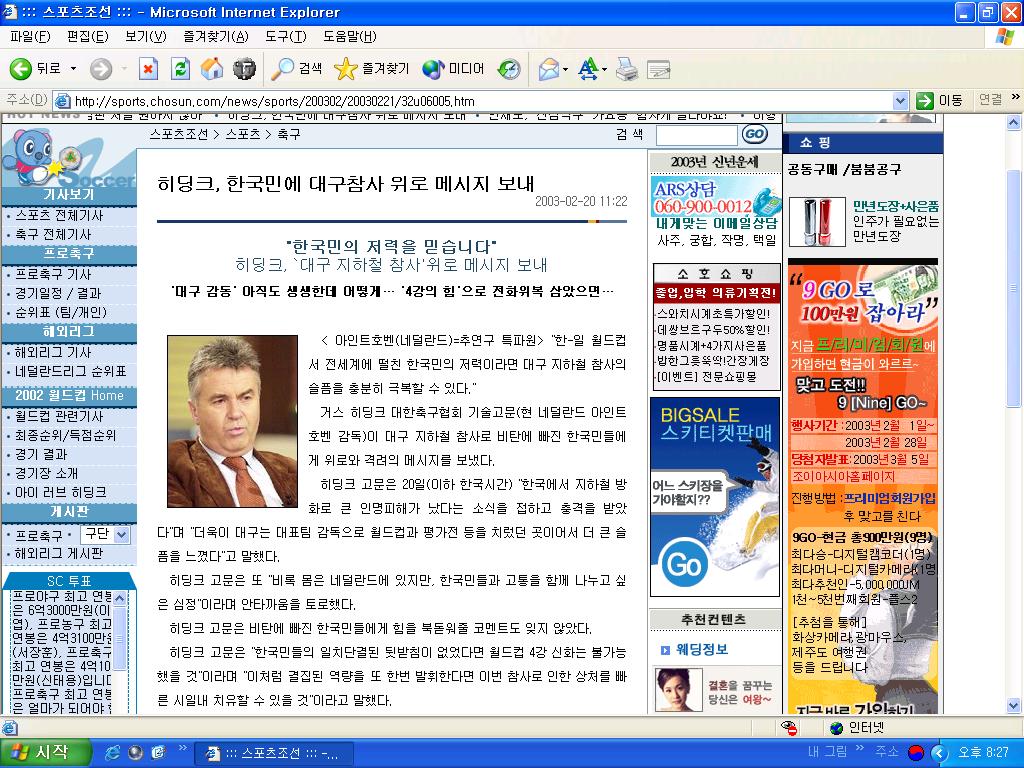Click the Refresh page icon
This screenshot has height=768, width=1024.
(180, 69)
